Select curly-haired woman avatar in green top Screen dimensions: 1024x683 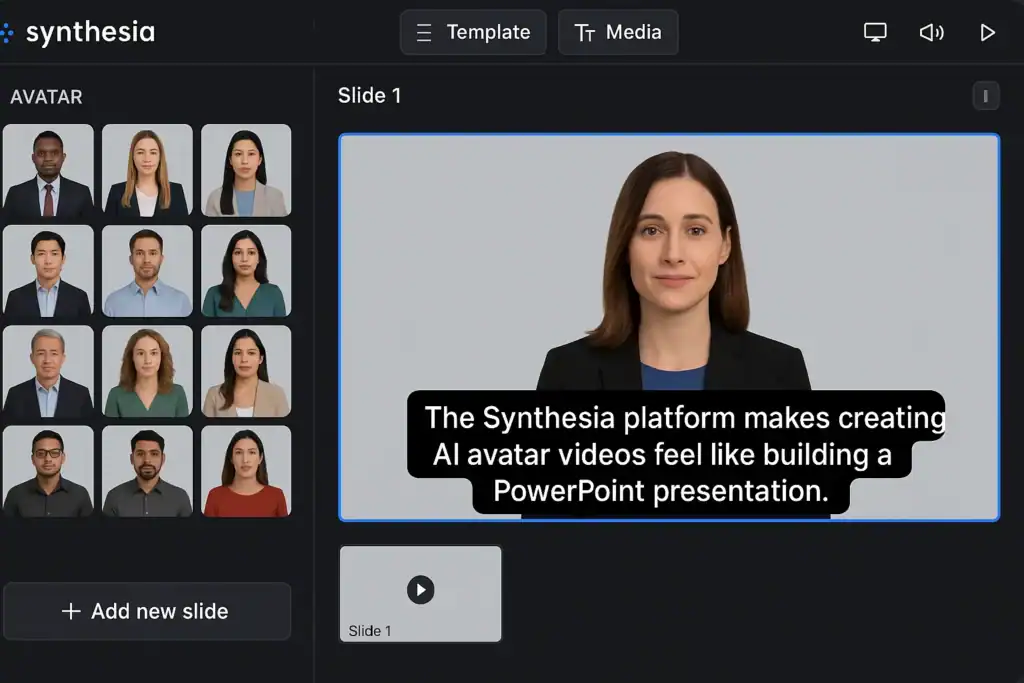click(x=148, y=371)
